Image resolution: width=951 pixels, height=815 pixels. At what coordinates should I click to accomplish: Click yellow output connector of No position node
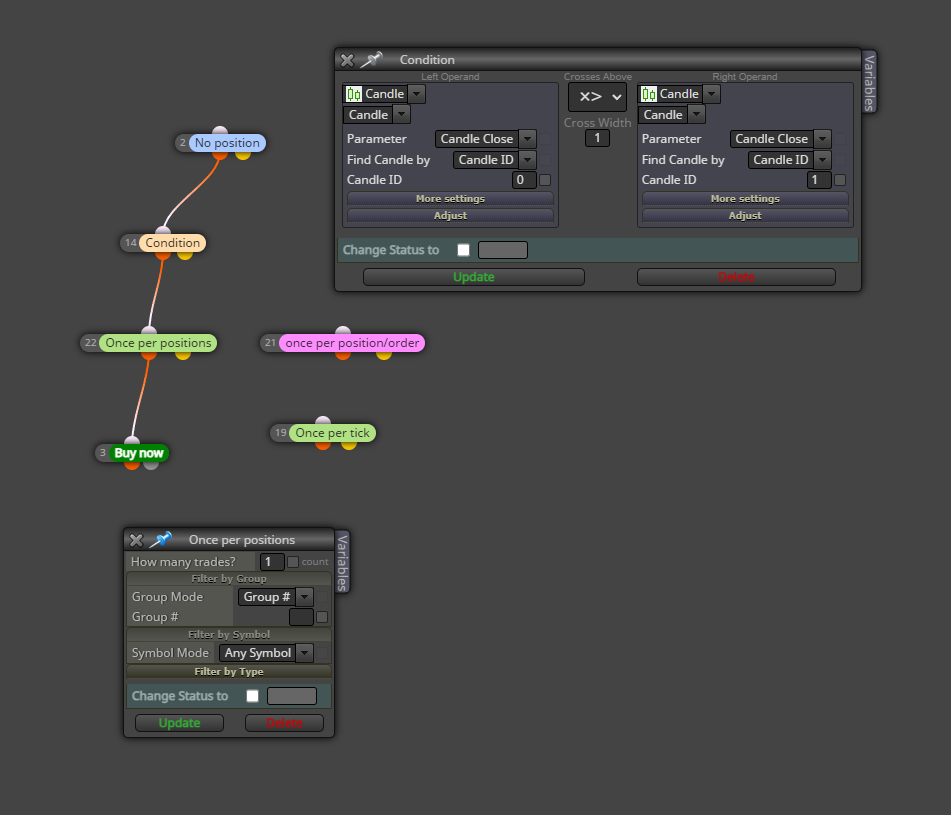(243, 156)
